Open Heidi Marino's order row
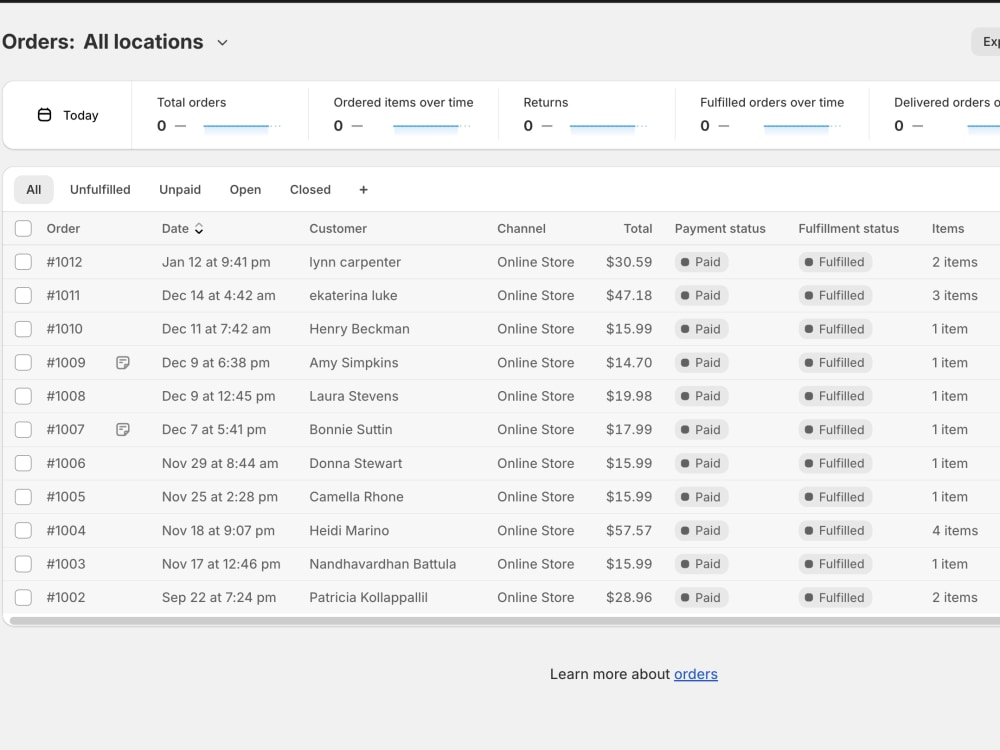 click(501, 531)
